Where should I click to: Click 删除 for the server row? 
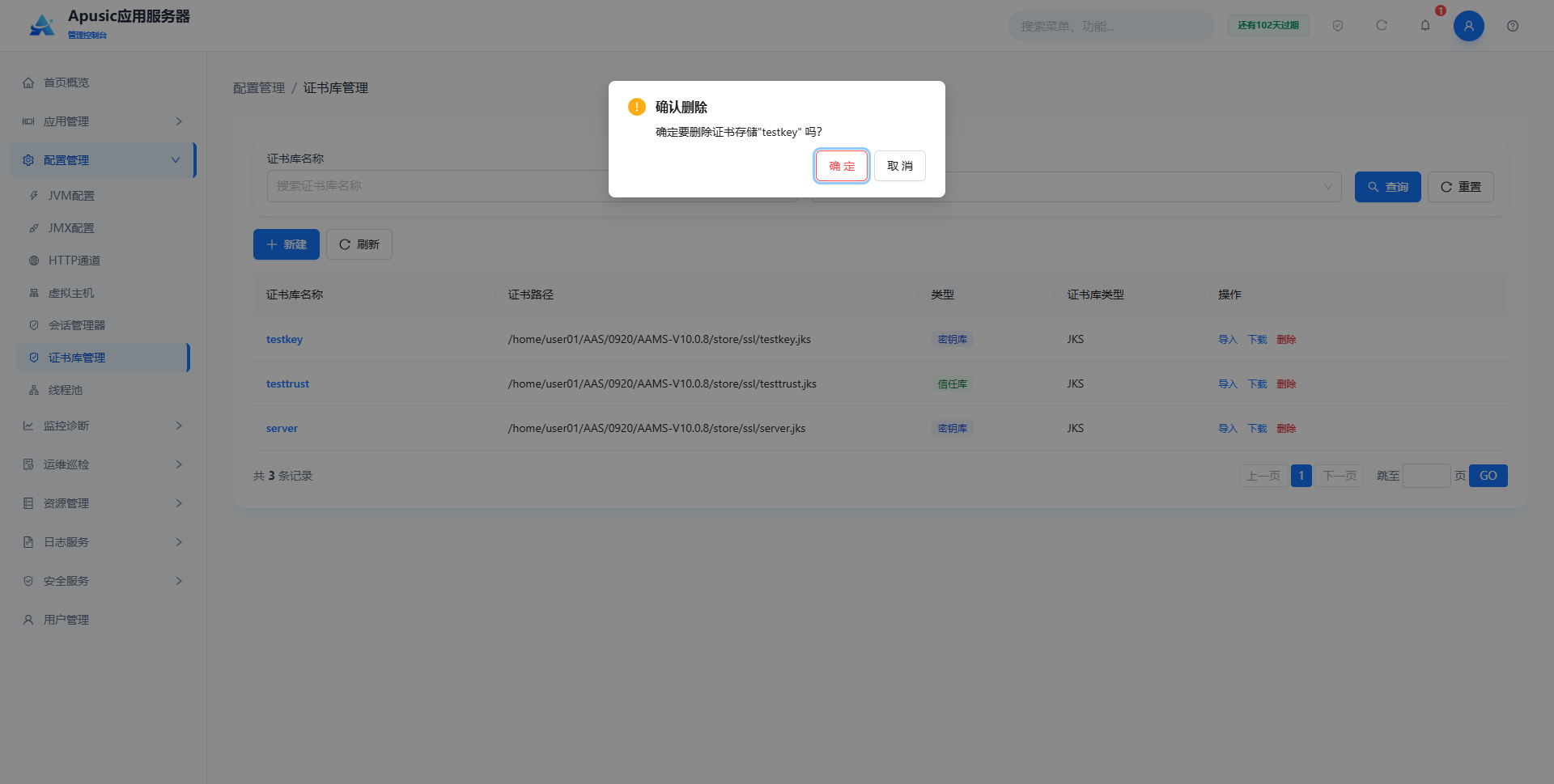coord(1286,428)
